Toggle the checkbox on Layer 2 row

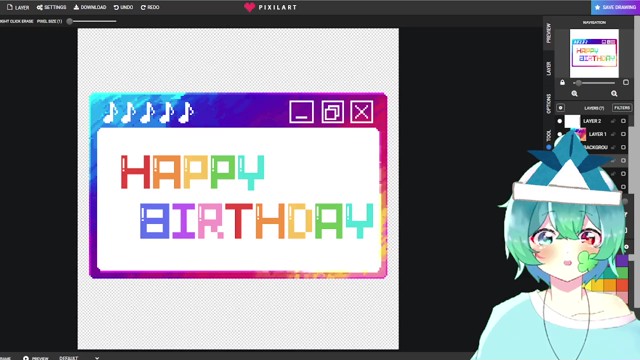623,121
